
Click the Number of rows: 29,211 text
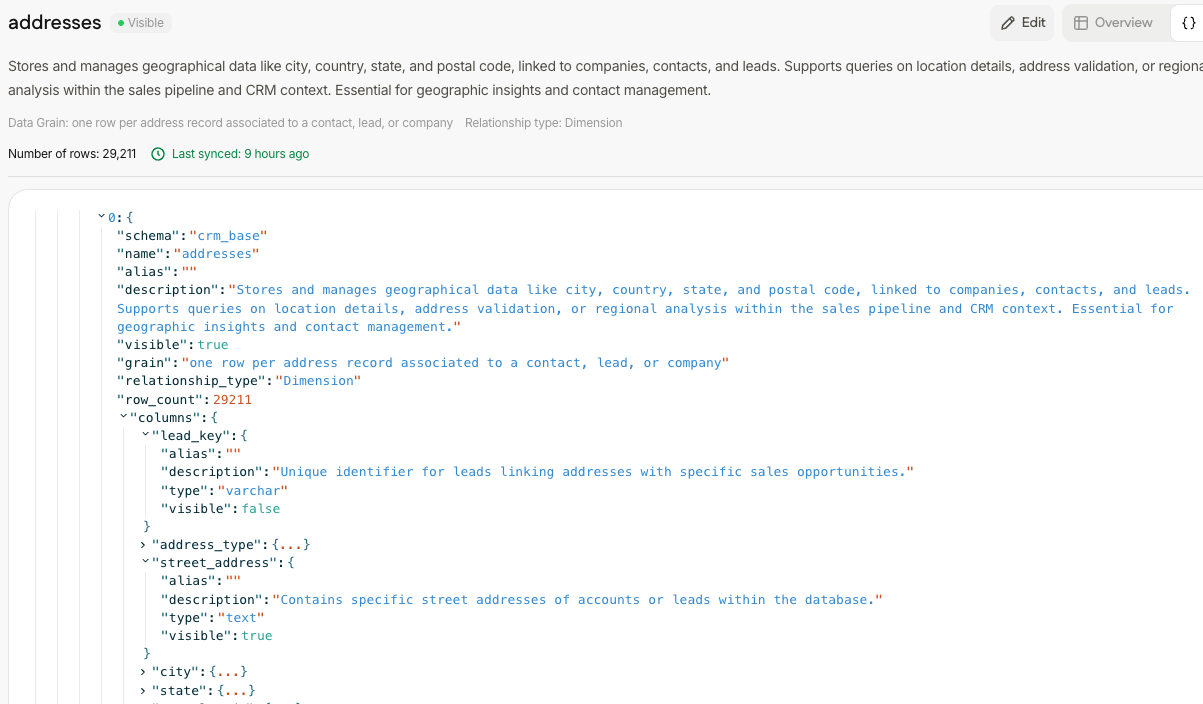pos(72,154)
